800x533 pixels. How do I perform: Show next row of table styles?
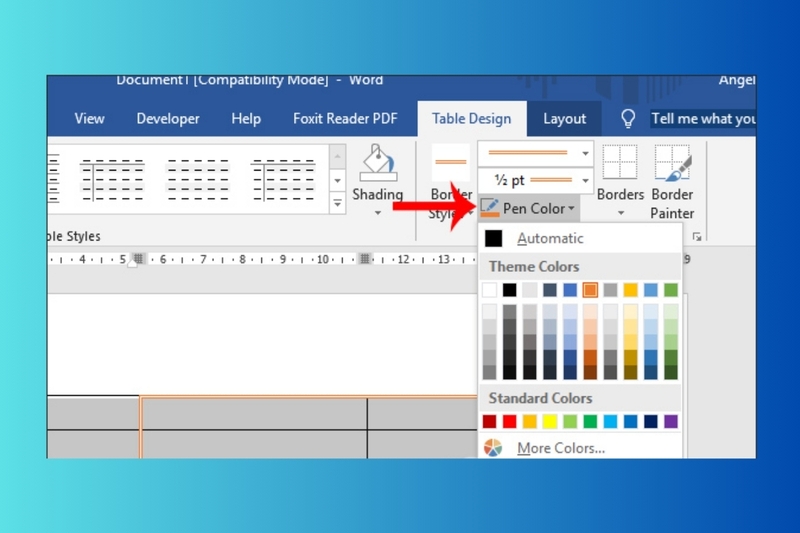(337, 181)
